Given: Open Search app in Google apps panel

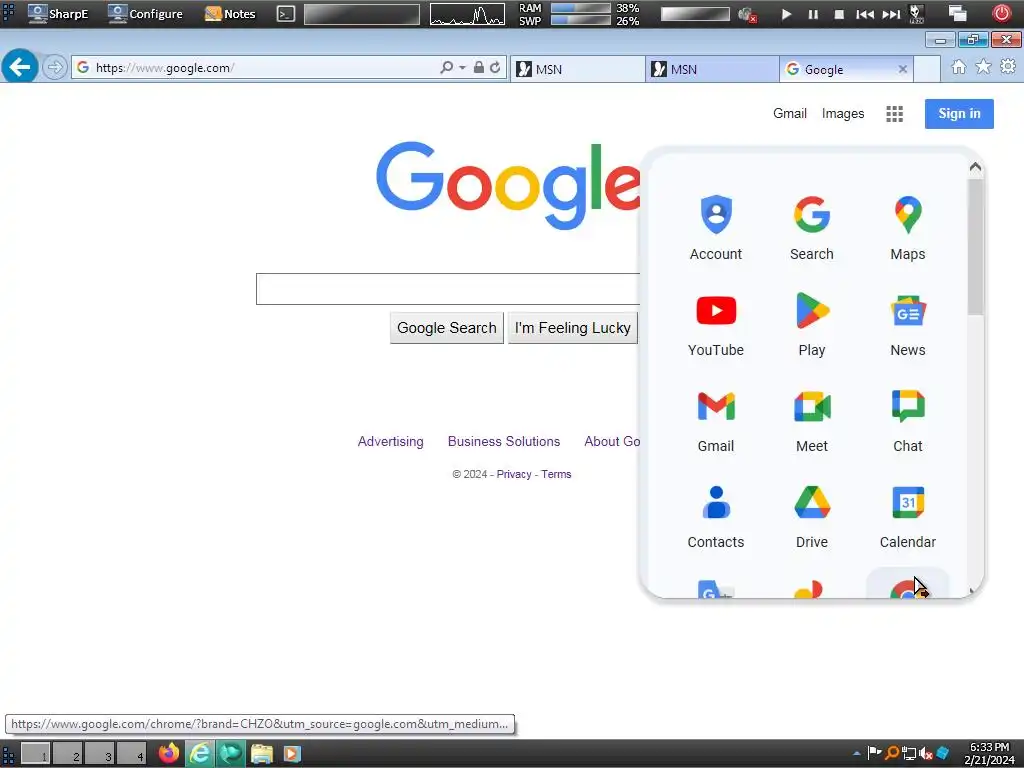Looking at the screenshot, I should pos(812,227).
